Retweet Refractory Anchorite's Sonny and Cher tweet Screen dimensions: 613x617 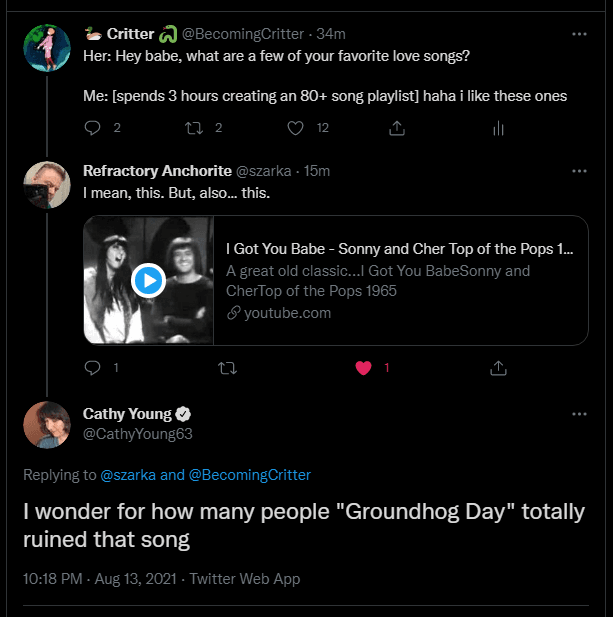(x=227, y=368)
